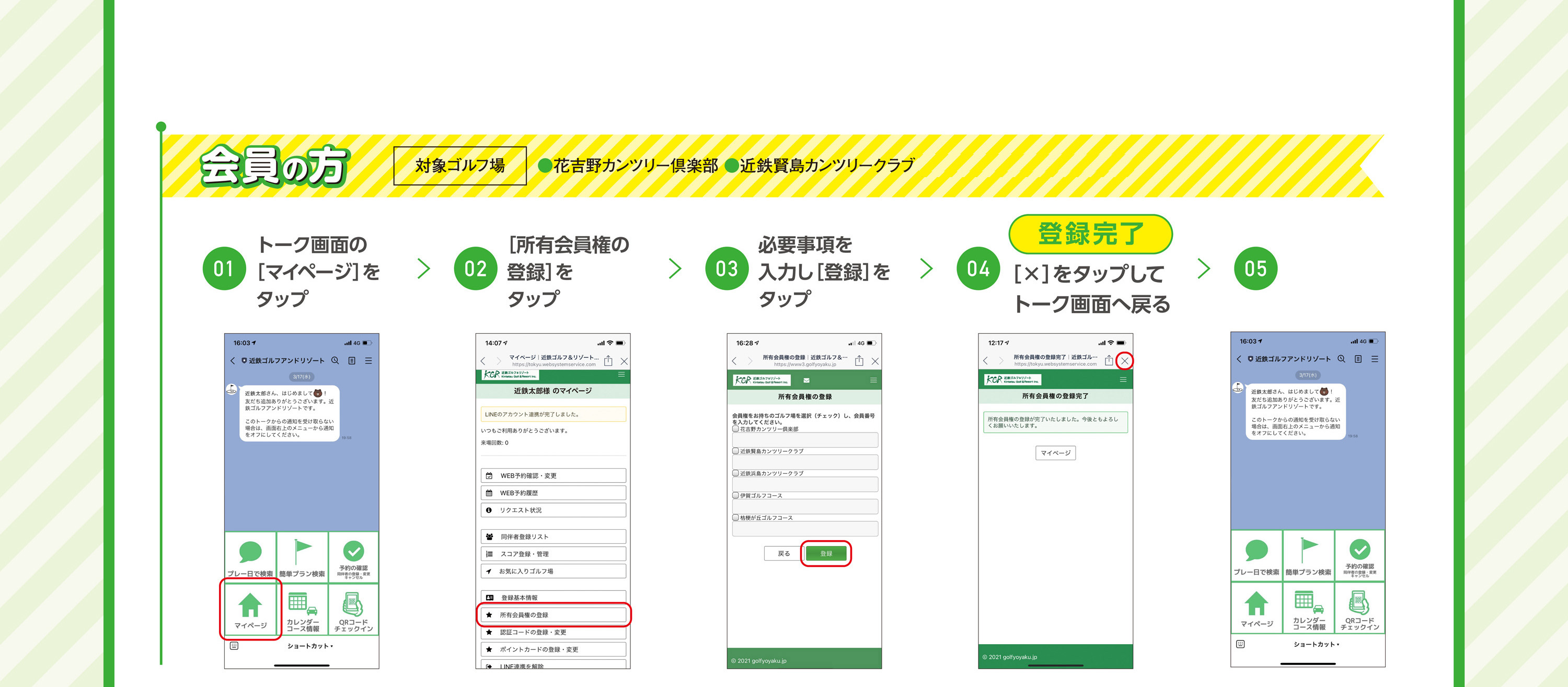Open 認証コードの登録・変更 item in step 02

(x=554, y=632)
